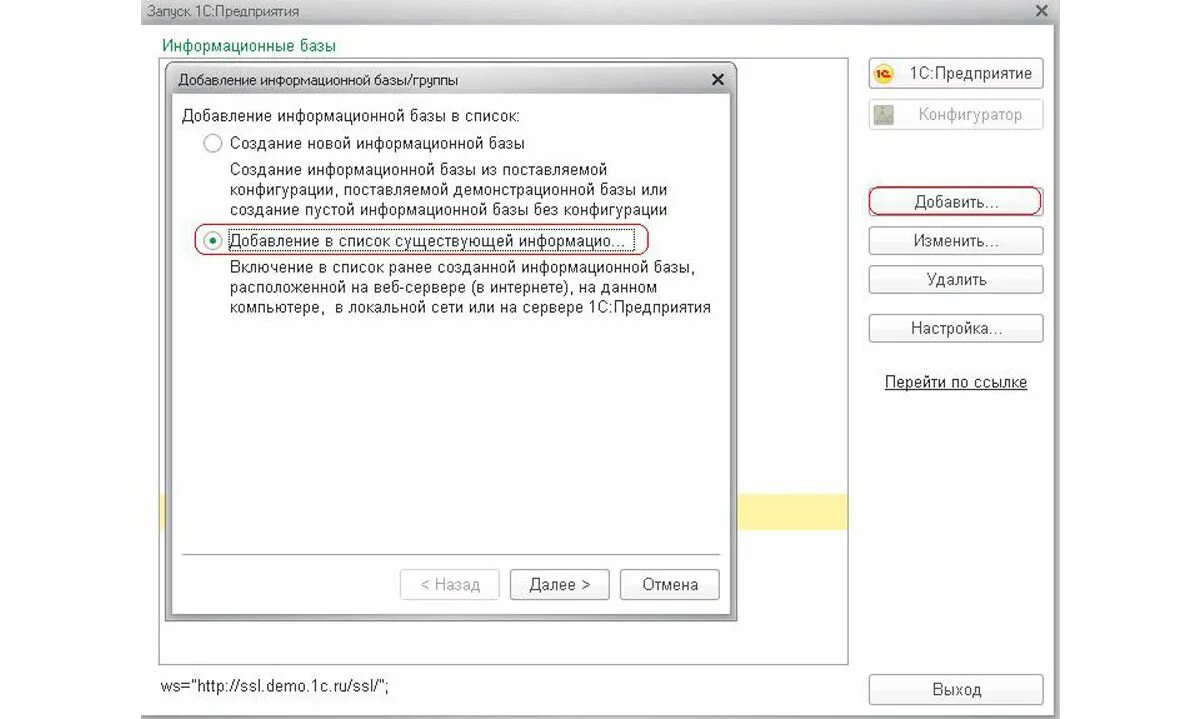This screenshot has height=719, width=1200.
Task: Click the 'Информационные базы' heading
Action: 249,46
